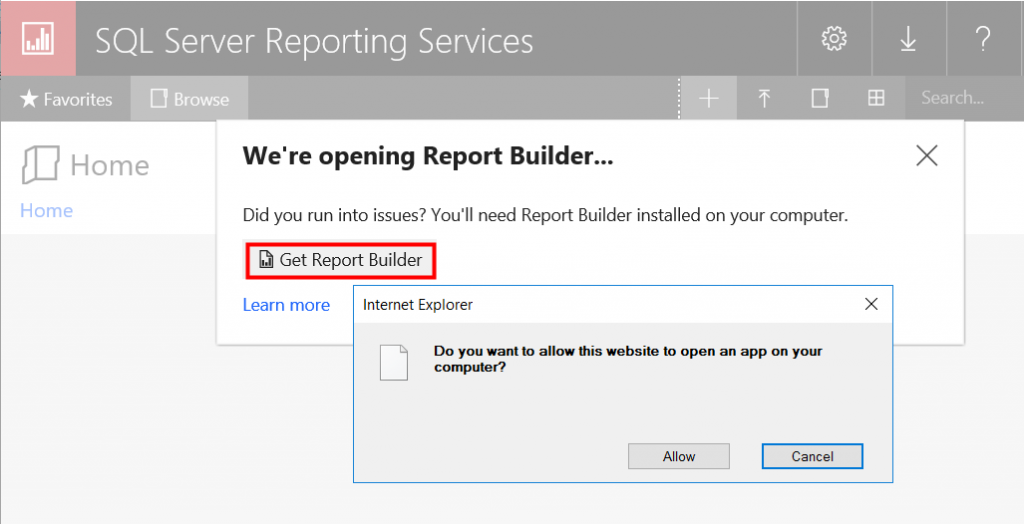Click the Home breadcrumb link
The image size is (1024, 524).
click(x=46, y=210)
